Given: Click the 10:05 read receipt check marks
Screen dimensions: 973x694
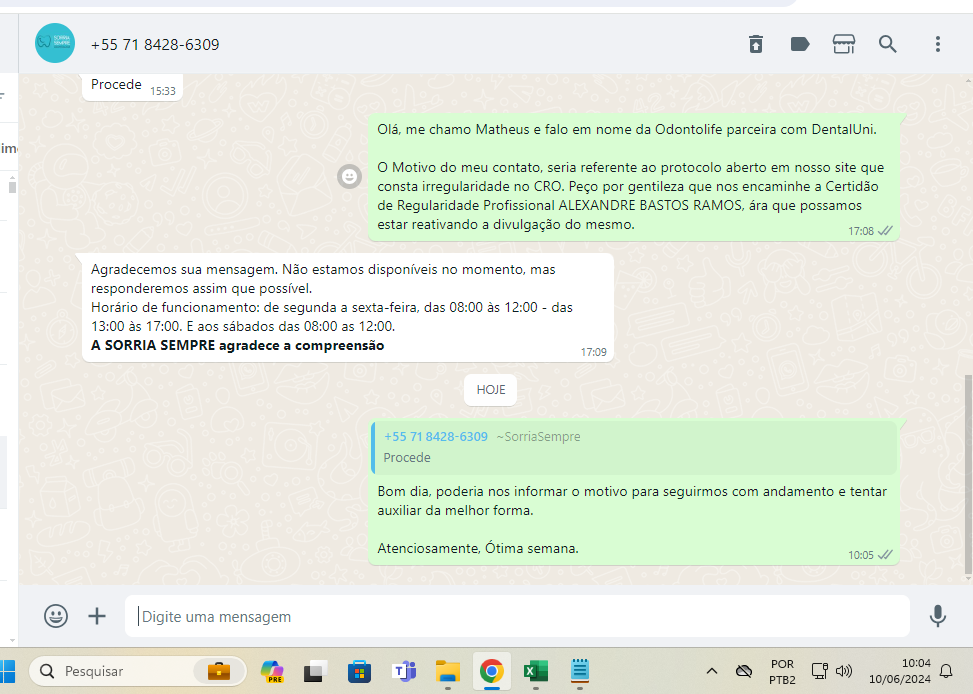Looking at the screenshot, I should tap(886, 555).
